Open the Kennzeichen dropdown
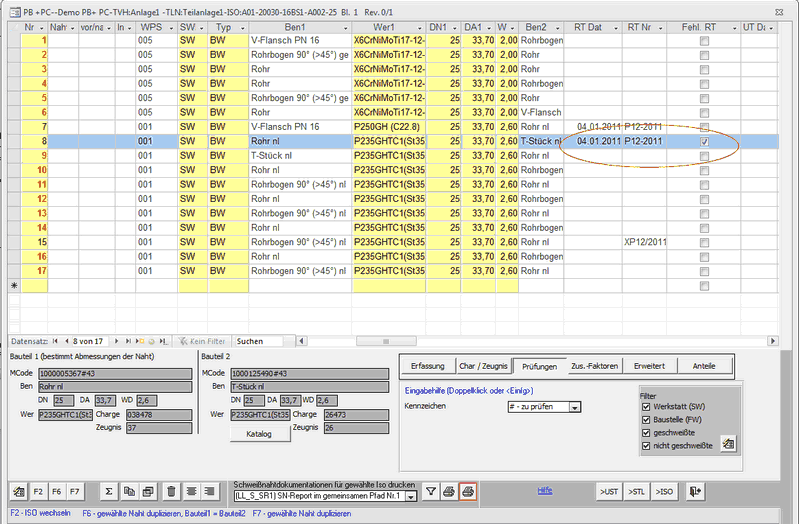 click(574, 407)
